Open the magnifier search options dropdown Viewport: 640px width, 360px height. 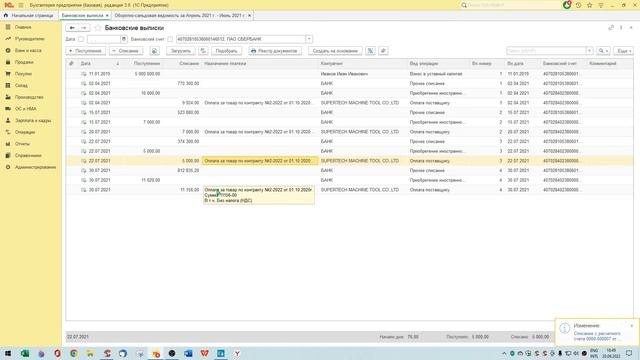click(603, 51)
